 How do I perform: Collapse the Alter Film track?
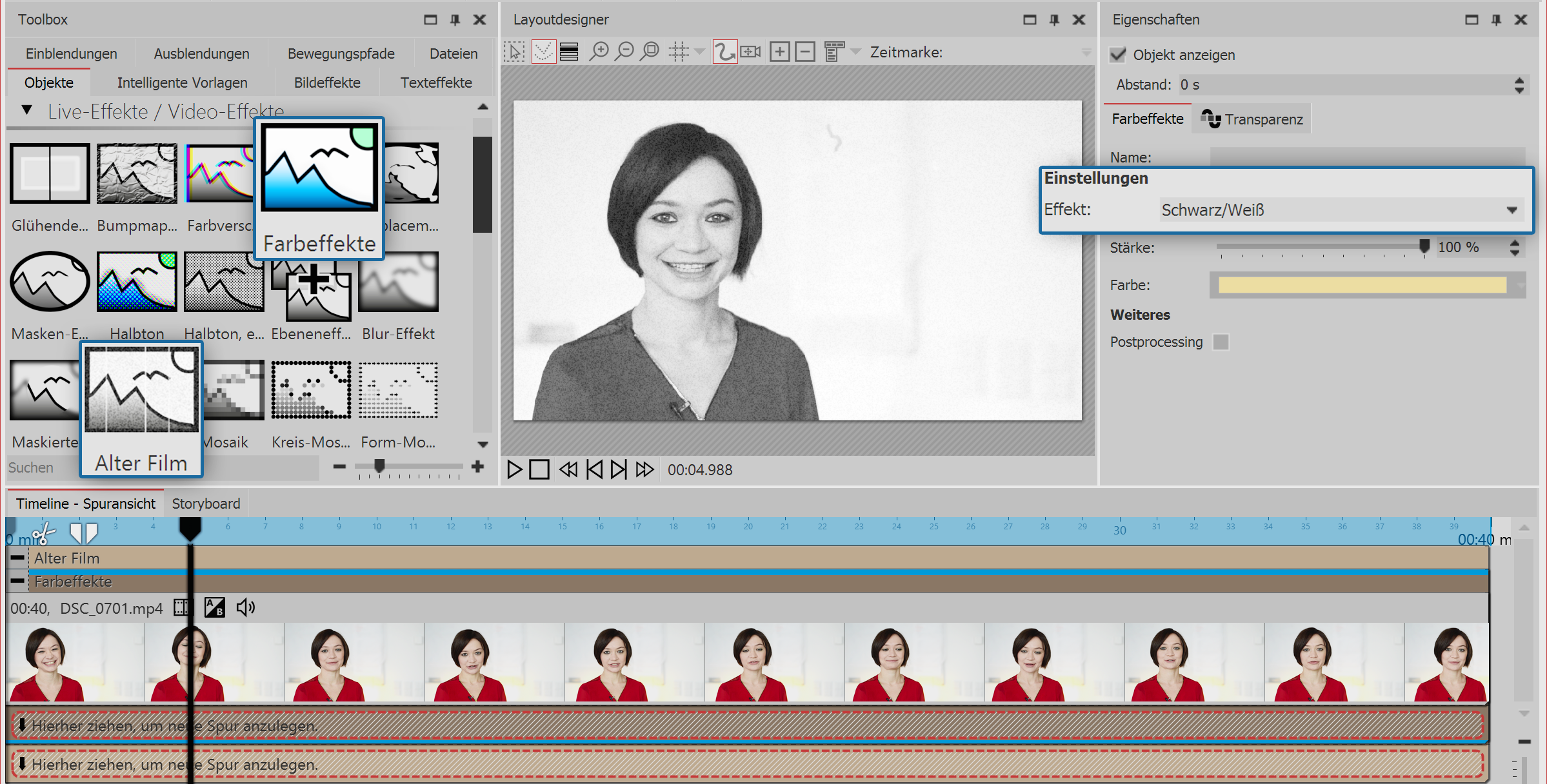click(x=18, y=558)
